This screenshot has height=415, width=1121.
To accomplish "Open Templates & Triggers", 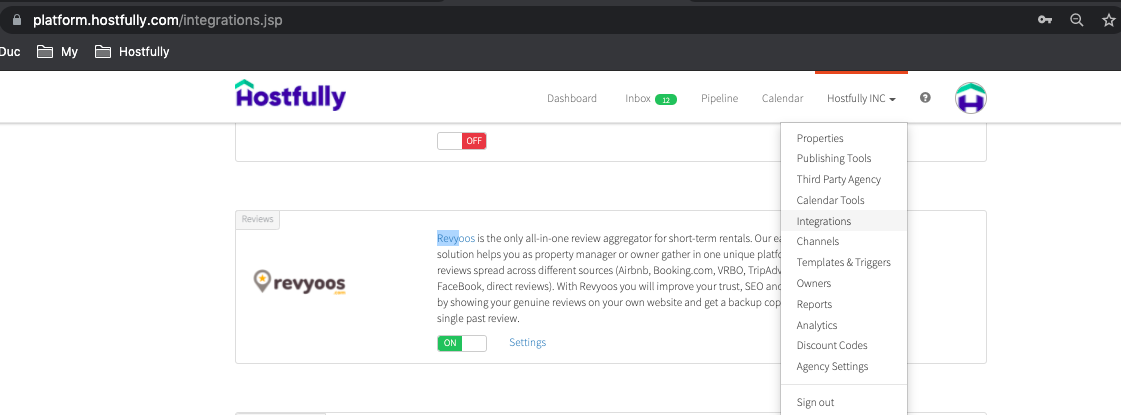I will pos(844,263).
